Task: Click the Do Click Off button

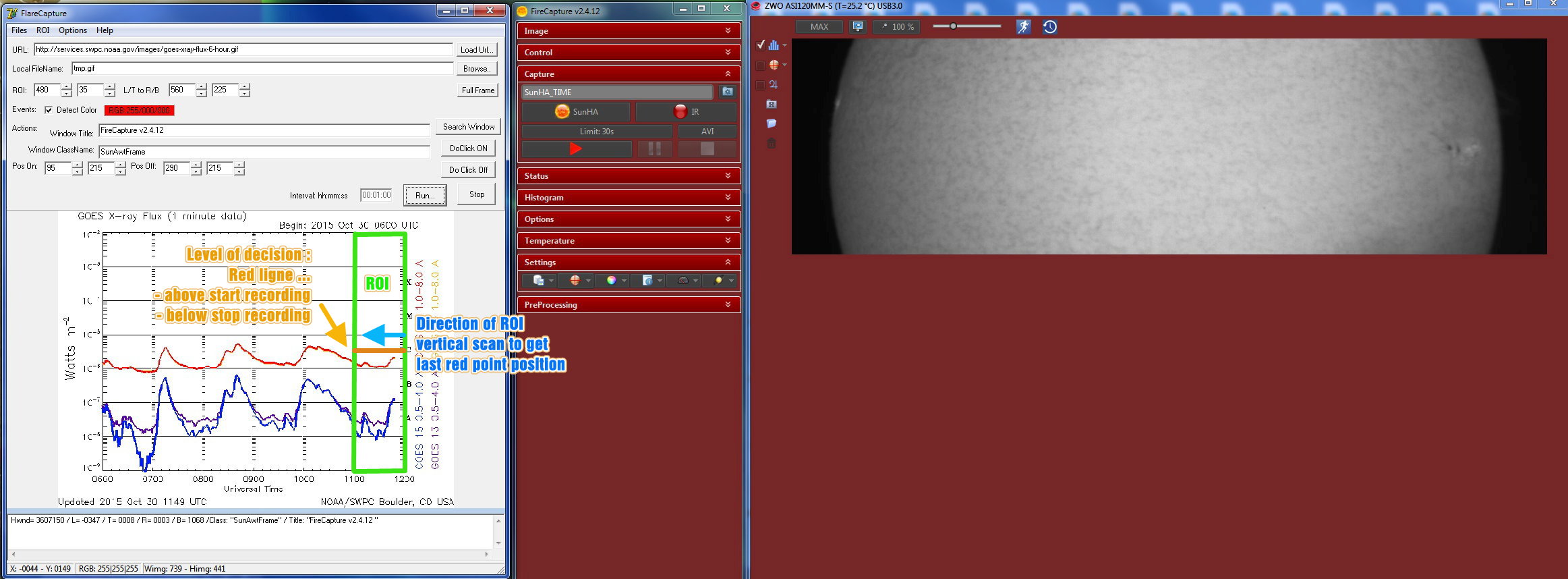Action: tap(469, 170)
